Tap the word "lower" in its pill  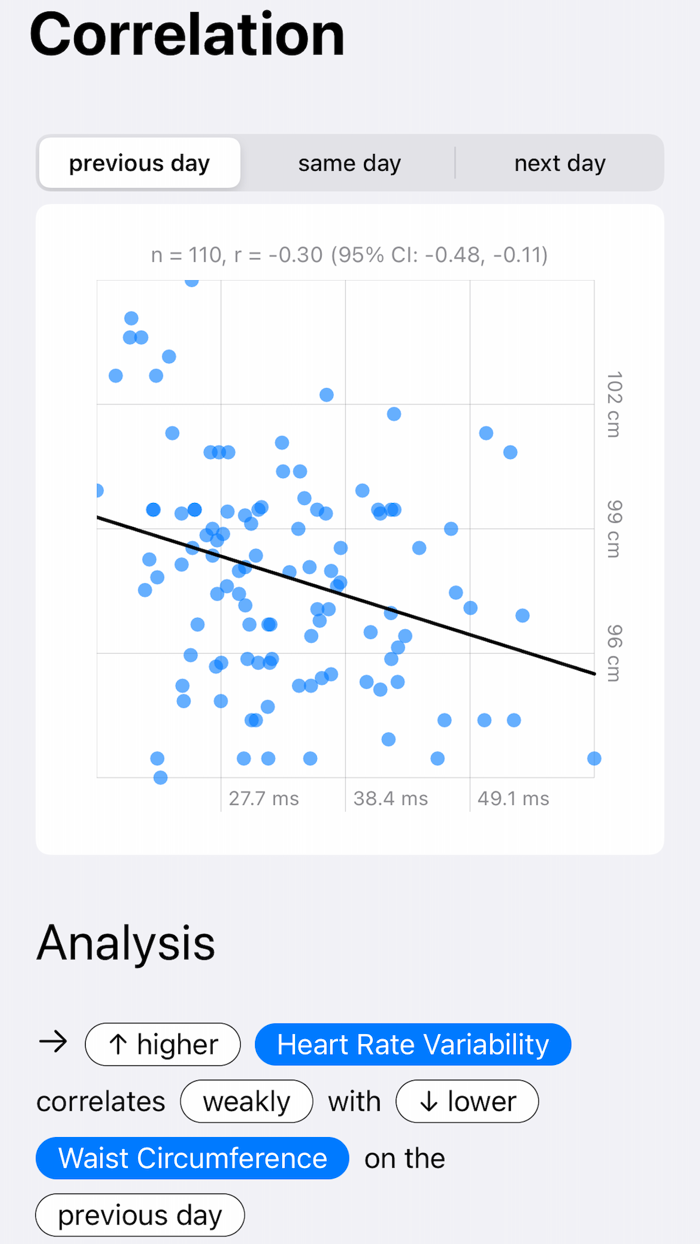click(x=482, y=1102)
